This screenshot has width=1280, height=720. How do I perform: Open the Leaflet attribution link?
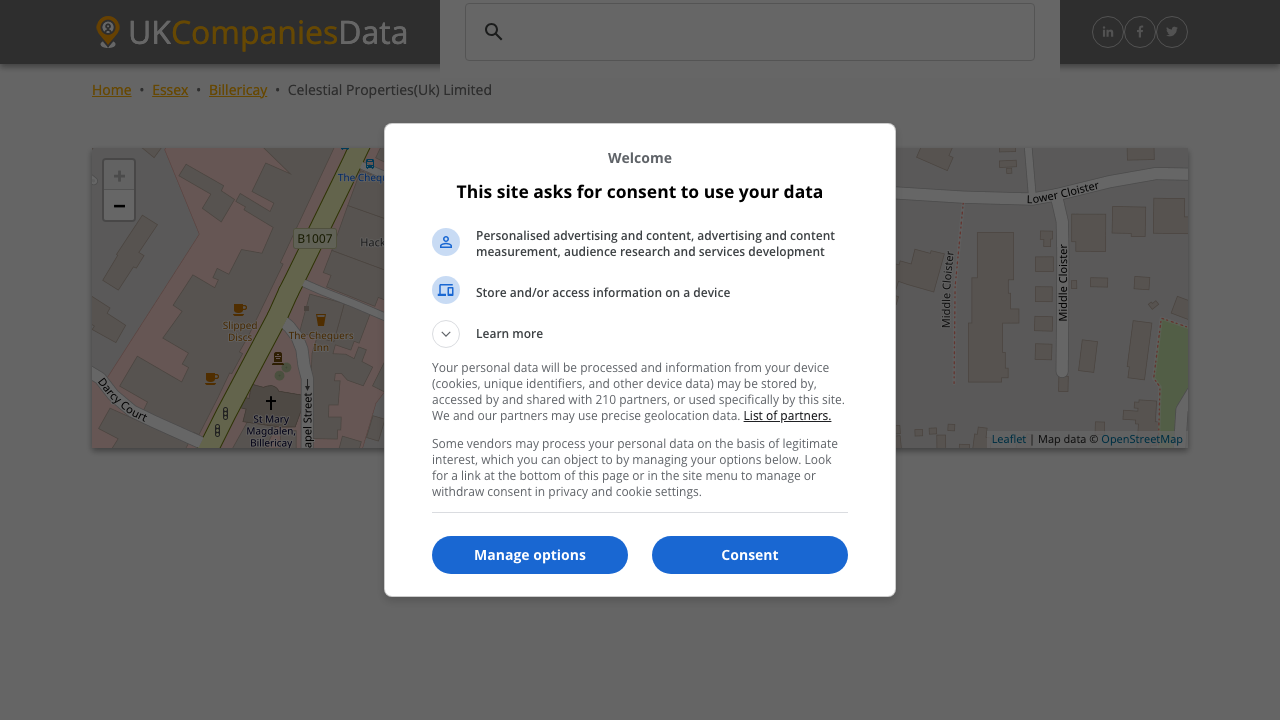pyautogui.click(x=1009, y=439)
